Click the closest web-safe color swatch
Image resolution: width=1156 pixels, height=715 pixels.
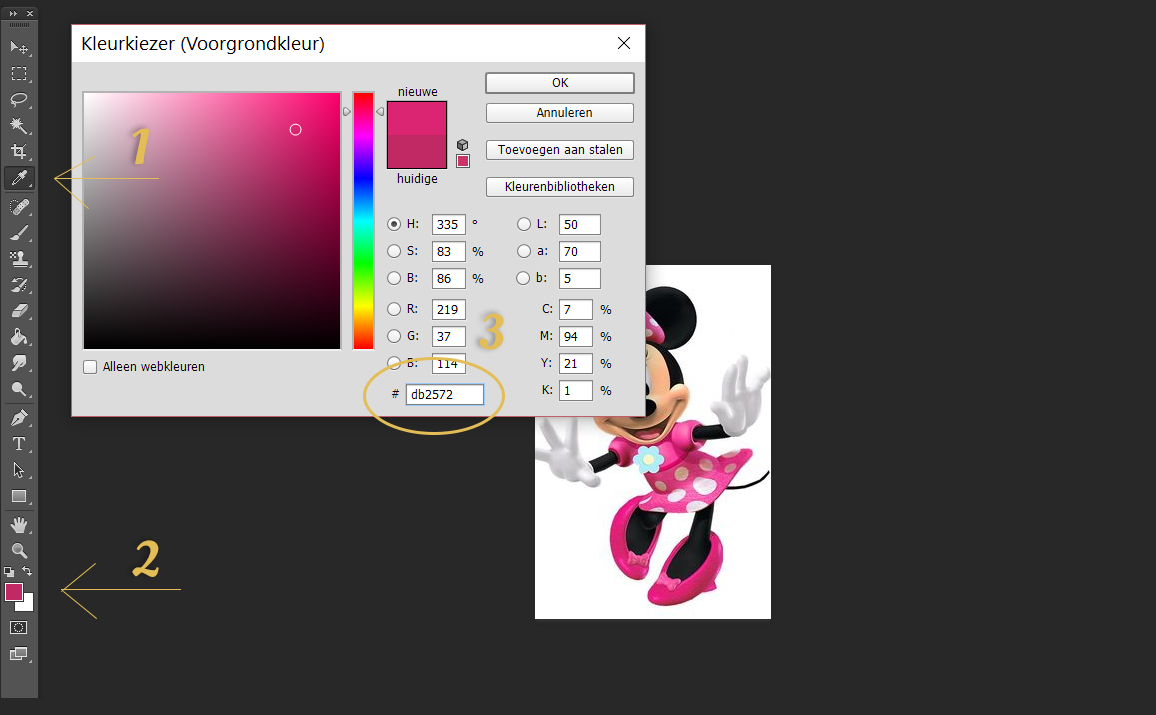(463, 161)
